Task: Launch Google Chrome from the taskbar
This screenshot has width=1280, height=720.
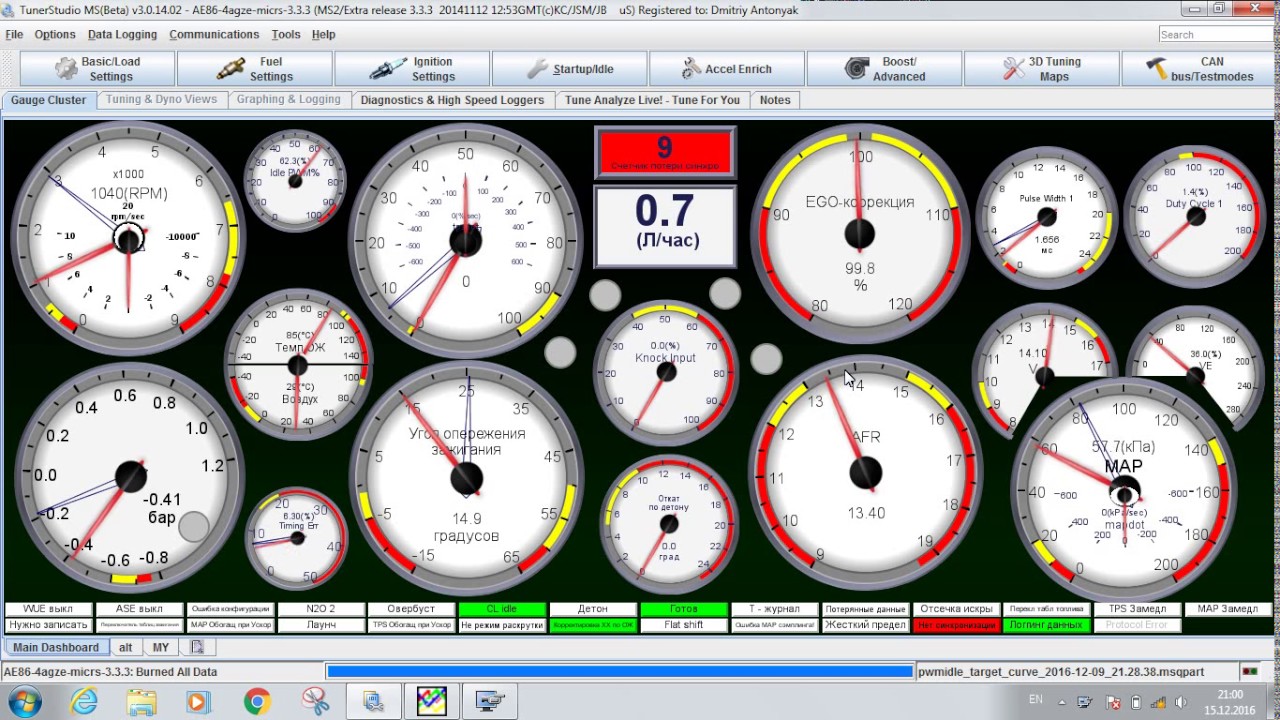Action: 257,702
